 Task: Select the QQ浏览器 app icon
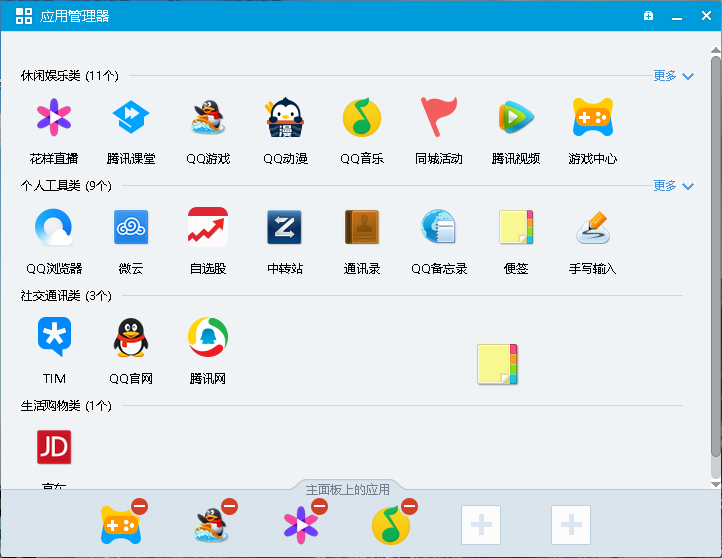(54, 228)
